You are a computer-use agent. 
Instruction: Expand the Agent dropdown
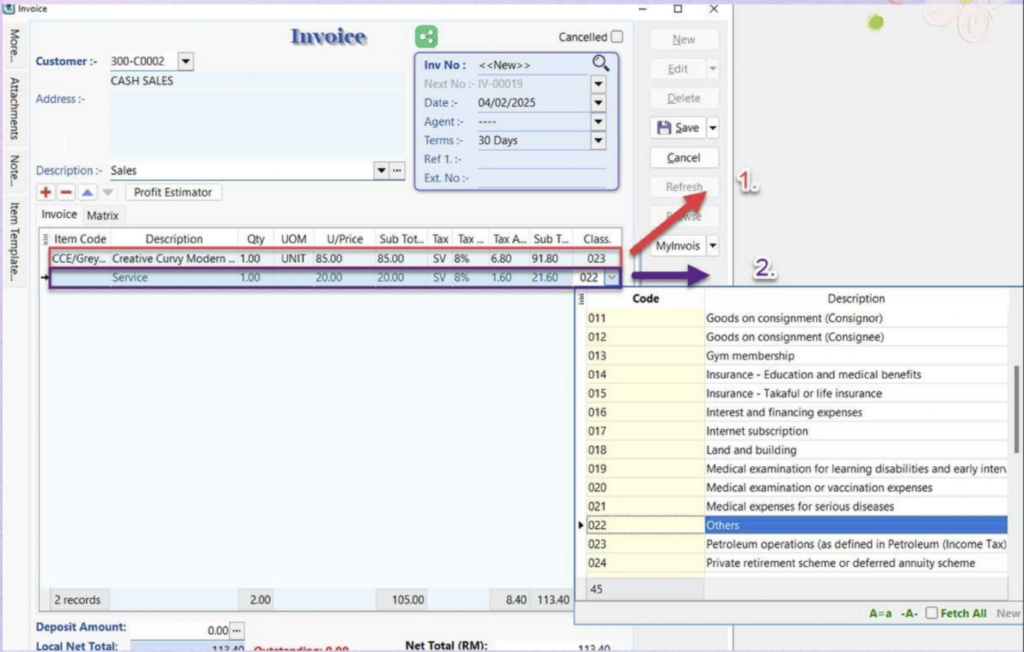coord(598,122)
